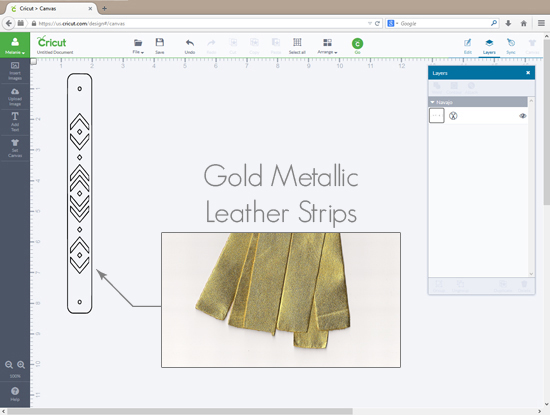
Task: Open the File dropdown menu
Action: (138, 46)
